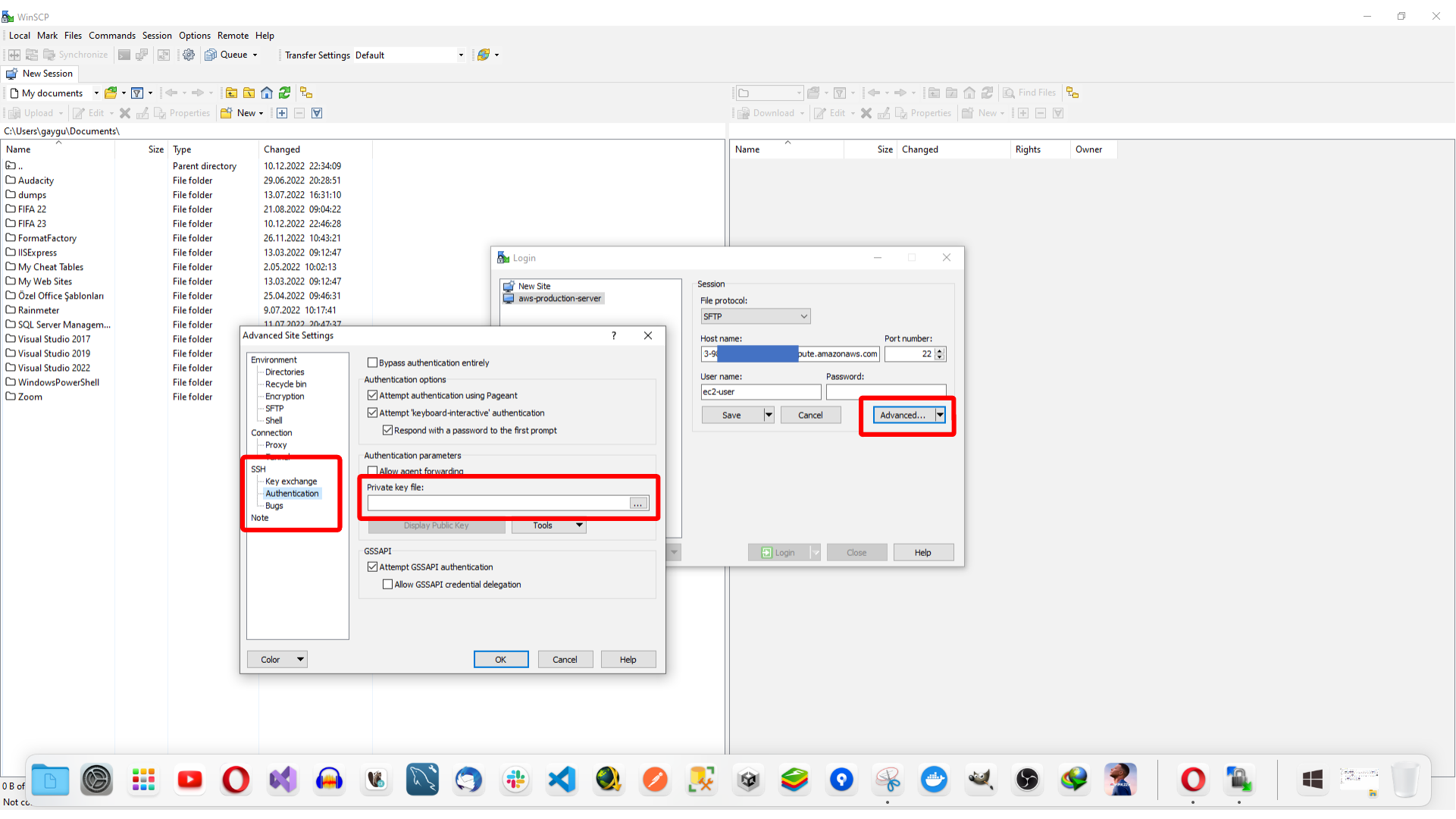Viewport: 1456px width, 819px height.
Task: Select Key exchange in SSH tree
Action: click(x=291, y=482)
